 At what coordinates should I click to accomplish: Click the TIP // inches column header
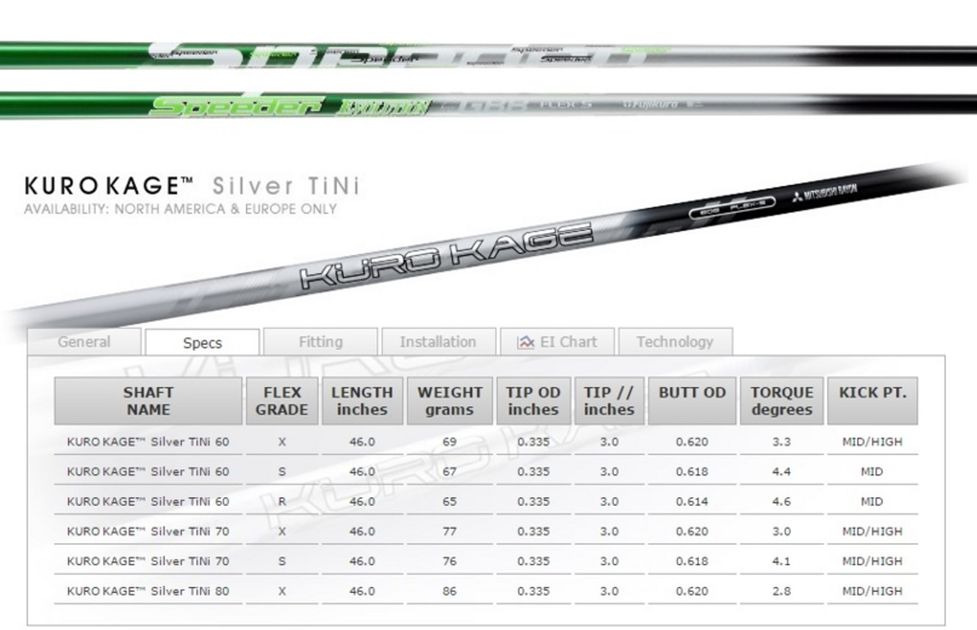pyautogui.click(x=609, y=401)
